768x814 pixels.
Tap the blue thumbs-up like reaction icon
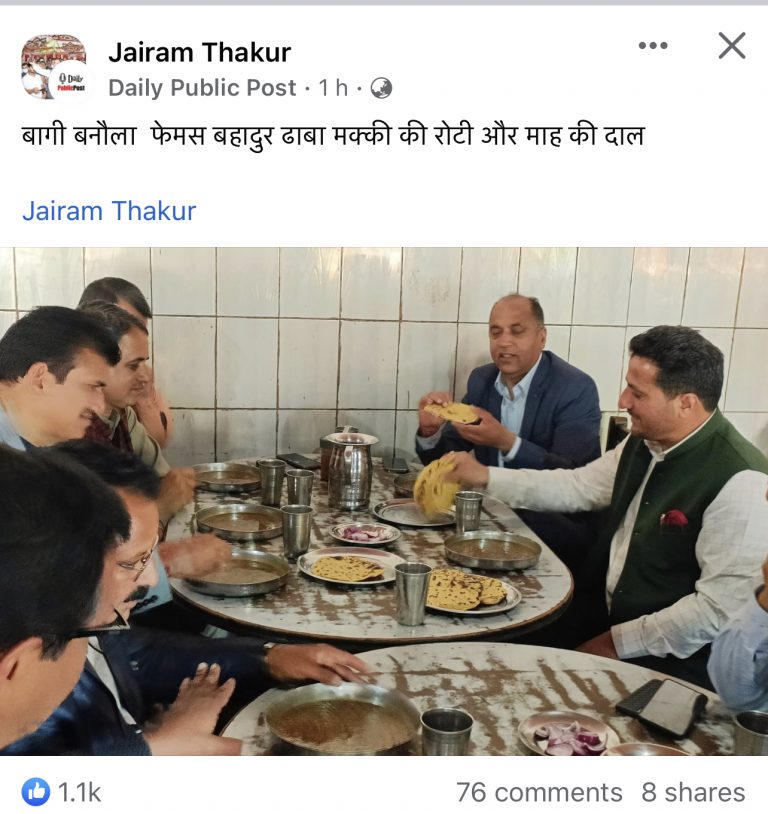[36, 792]
